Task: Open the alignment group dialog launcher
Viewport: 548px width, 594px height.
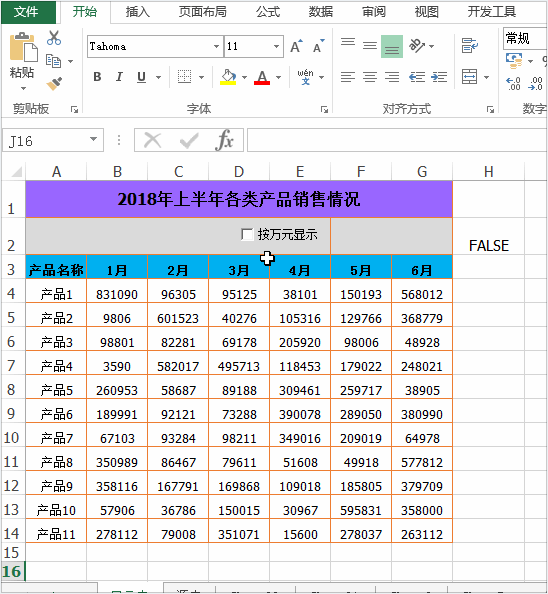Action: (490, 109)
